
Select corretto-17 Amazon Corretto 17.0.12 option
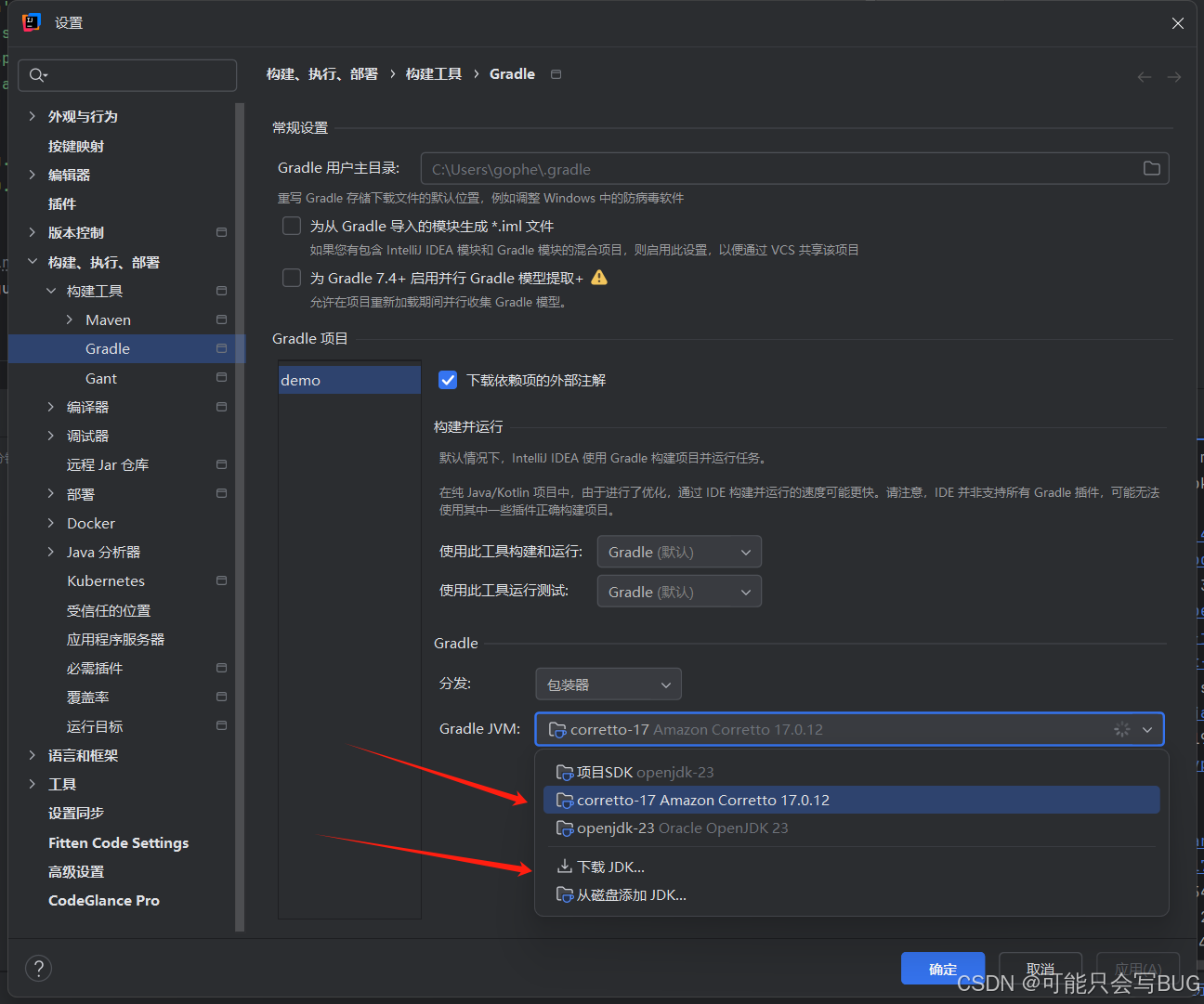click(x=852, y=800)
